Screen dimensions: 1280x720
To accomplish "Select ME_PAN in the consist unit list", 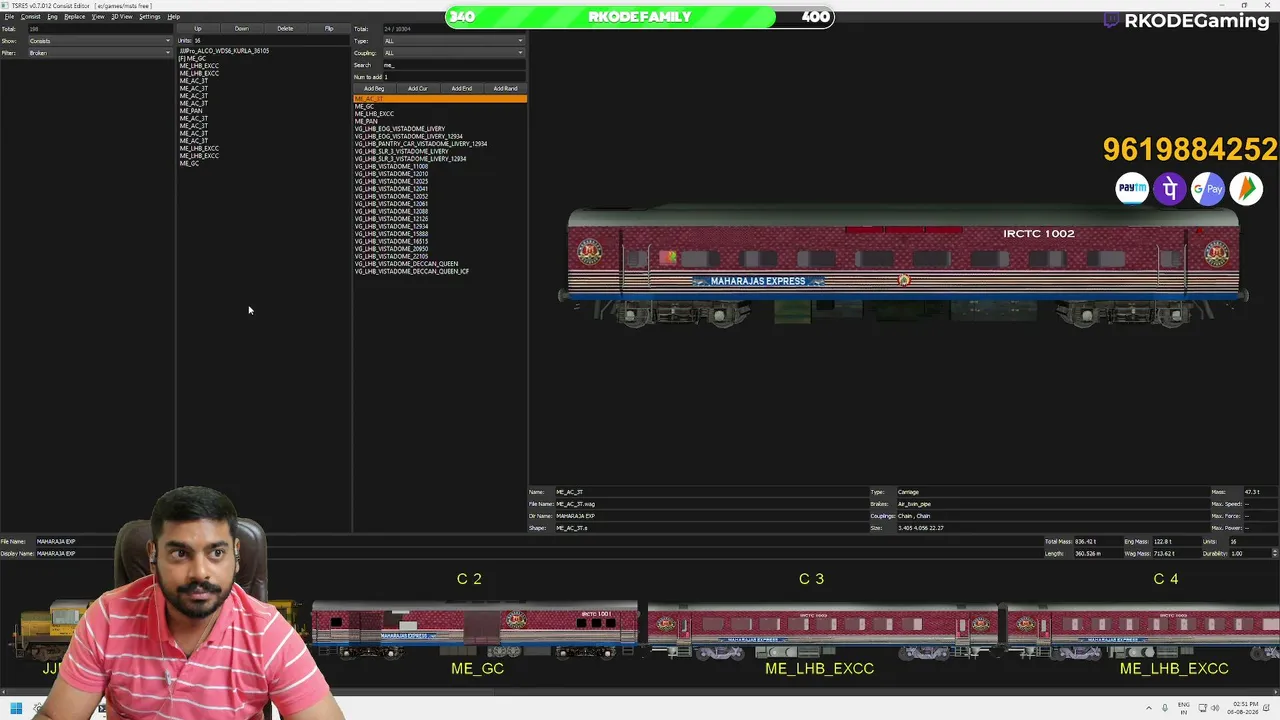I will tap(191, 111).
